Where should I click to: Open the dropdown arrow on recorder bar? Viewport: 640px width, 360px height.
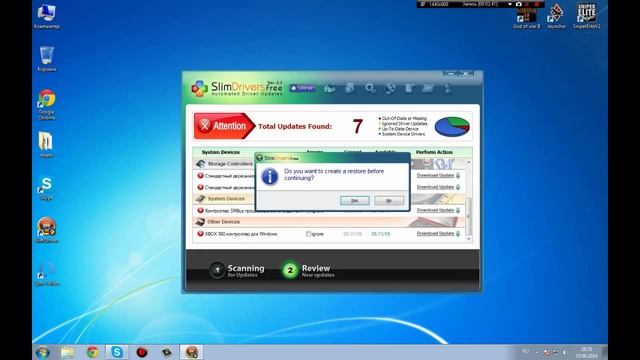coord(510,4)
